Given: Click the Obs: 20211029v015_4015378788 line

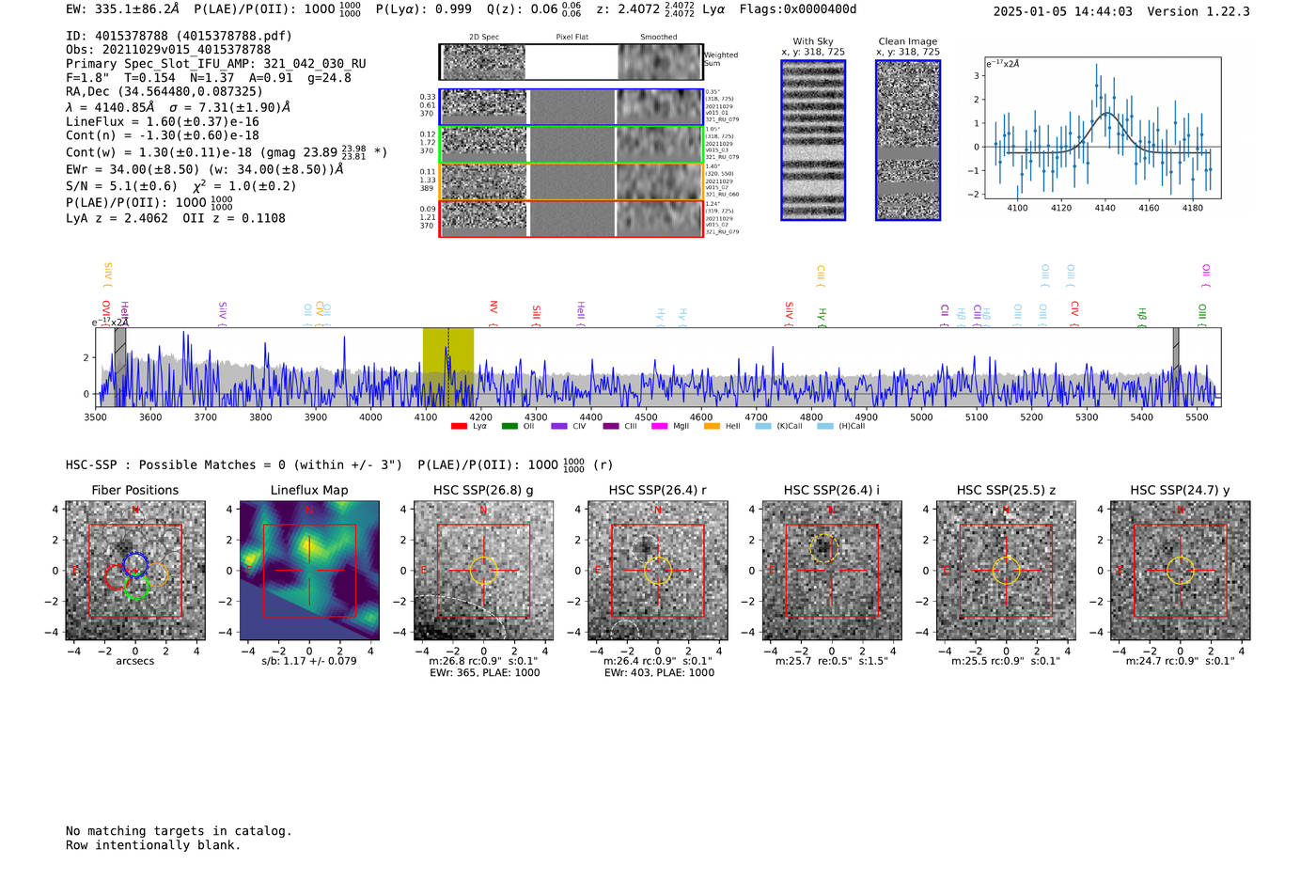Looking at the screenshot, I should 168,50.
